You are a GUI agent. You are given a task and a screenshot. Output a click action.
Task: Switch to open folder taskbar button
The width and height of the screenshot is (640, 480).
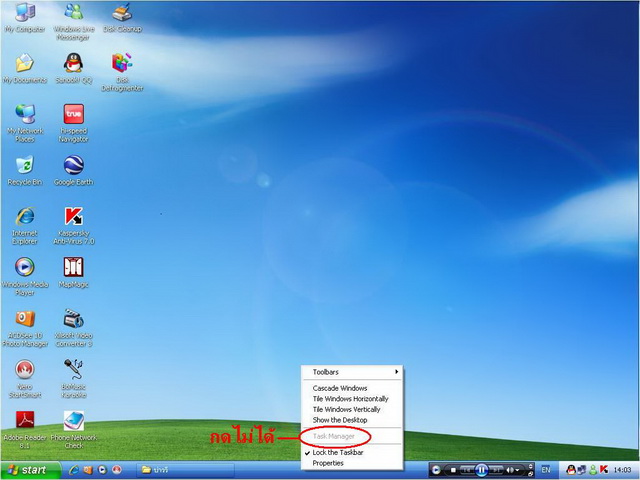186,470
